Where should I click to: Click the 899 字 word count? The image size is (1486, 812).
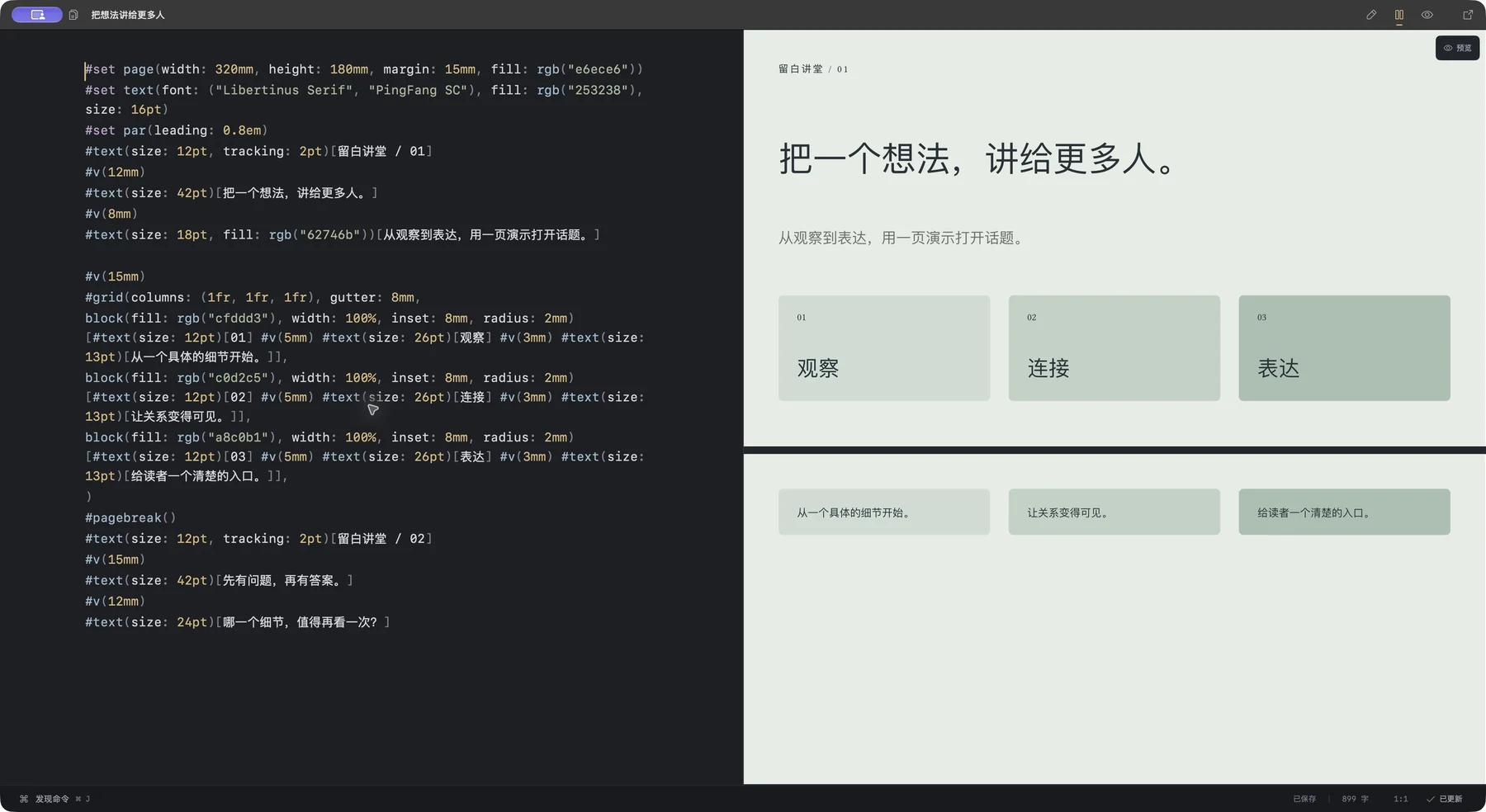pyautogui.click(x=1355, y=799)
